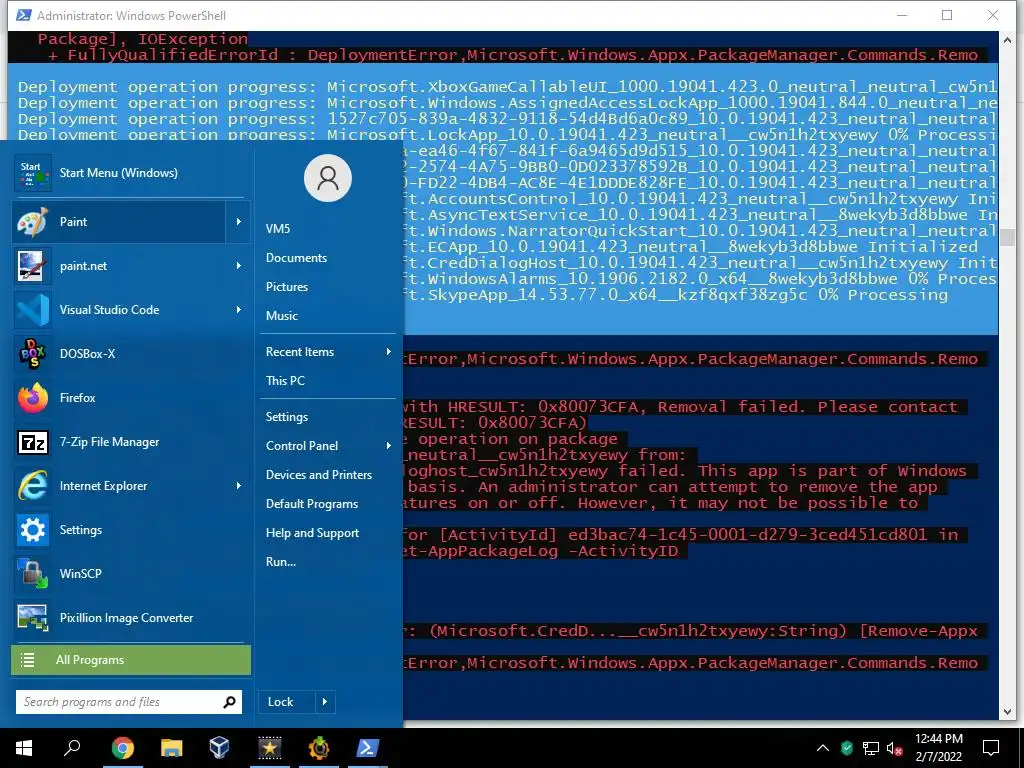Image resolution: width=1024 pixels, height=768 pixels.
Task: Open Paint from the start menu
Action: pyautogui.click(x=118, y=221)
